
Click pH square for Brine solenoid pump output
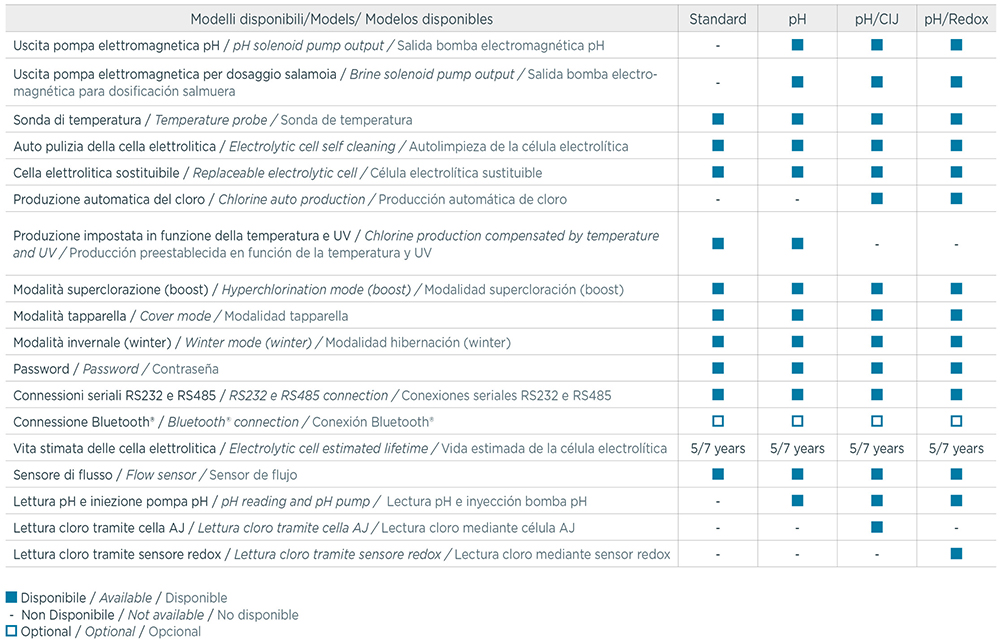(797, 82)
